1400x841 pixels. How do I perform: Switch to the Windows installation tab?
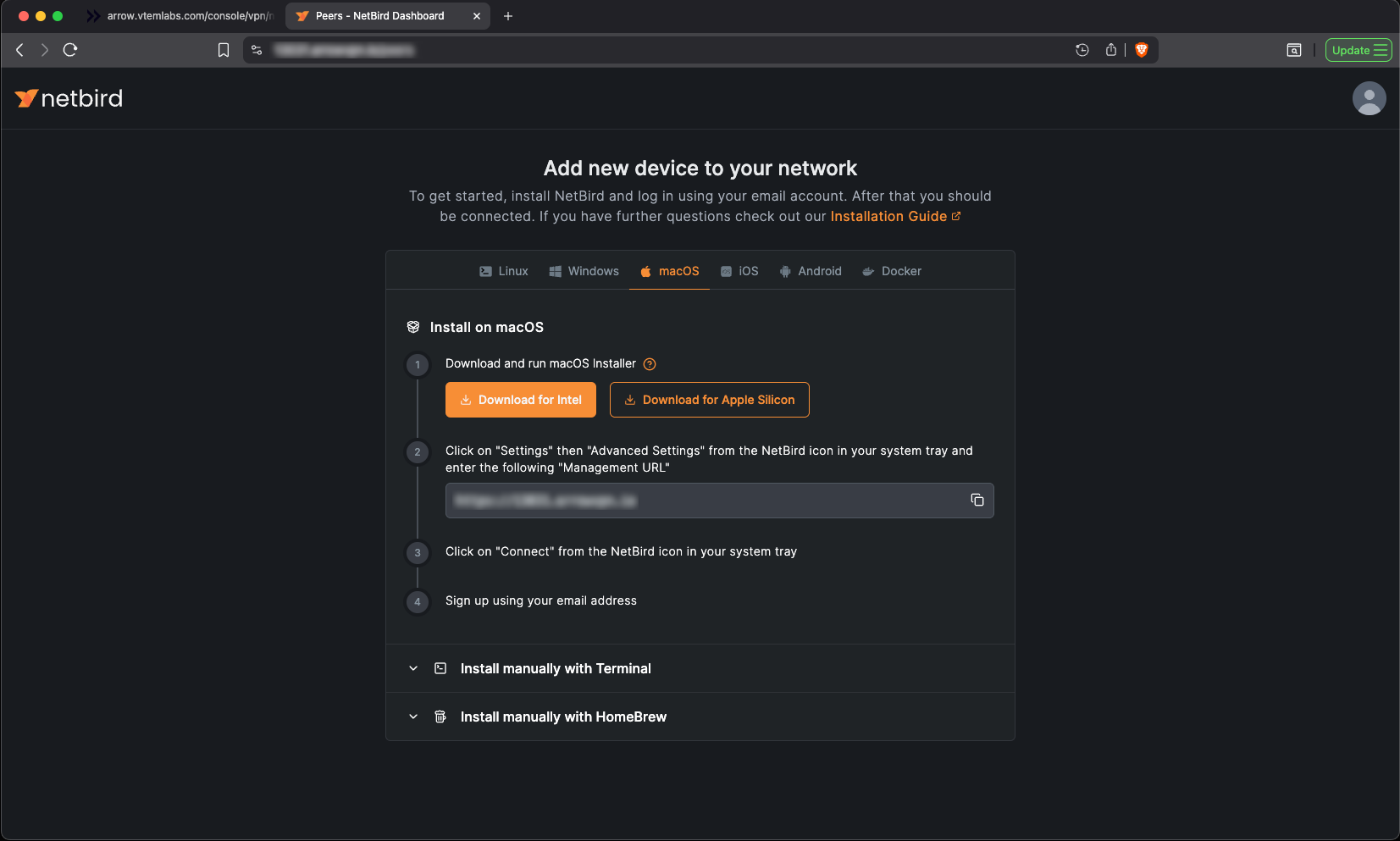(584, 271)
